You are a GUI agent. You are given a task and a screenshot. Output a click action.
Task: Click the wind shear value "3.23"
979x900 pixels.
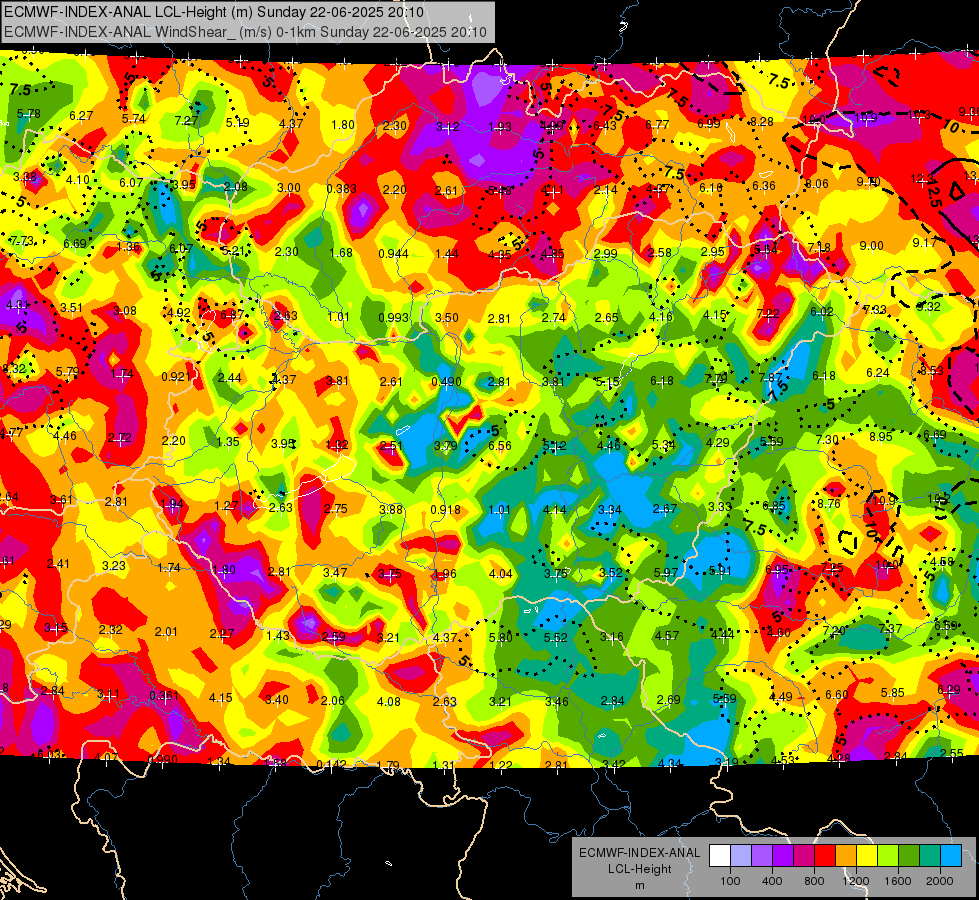114,565
